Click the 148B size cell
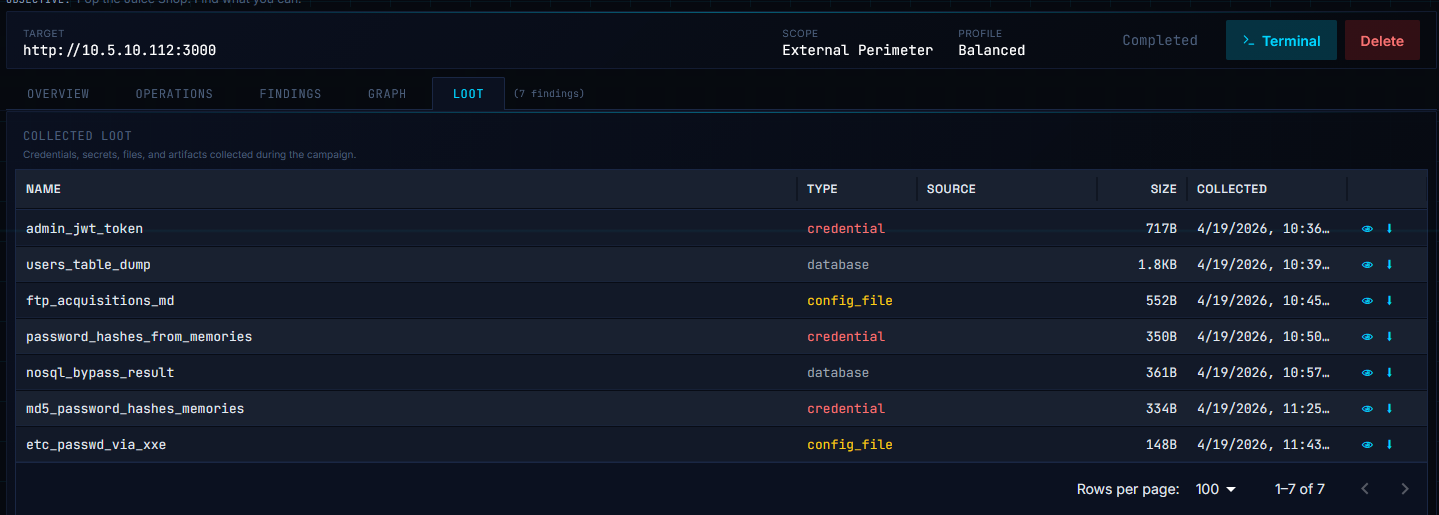This screenshot has height=515, width=1439. click(1161, 445)
